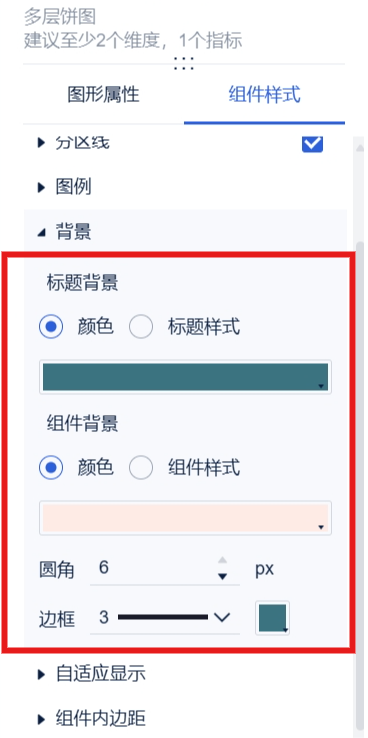Viewport: 368px width, 738px height.
Task: Uncheck the 分区线 checkbox
Action: (x=312, y=144)
